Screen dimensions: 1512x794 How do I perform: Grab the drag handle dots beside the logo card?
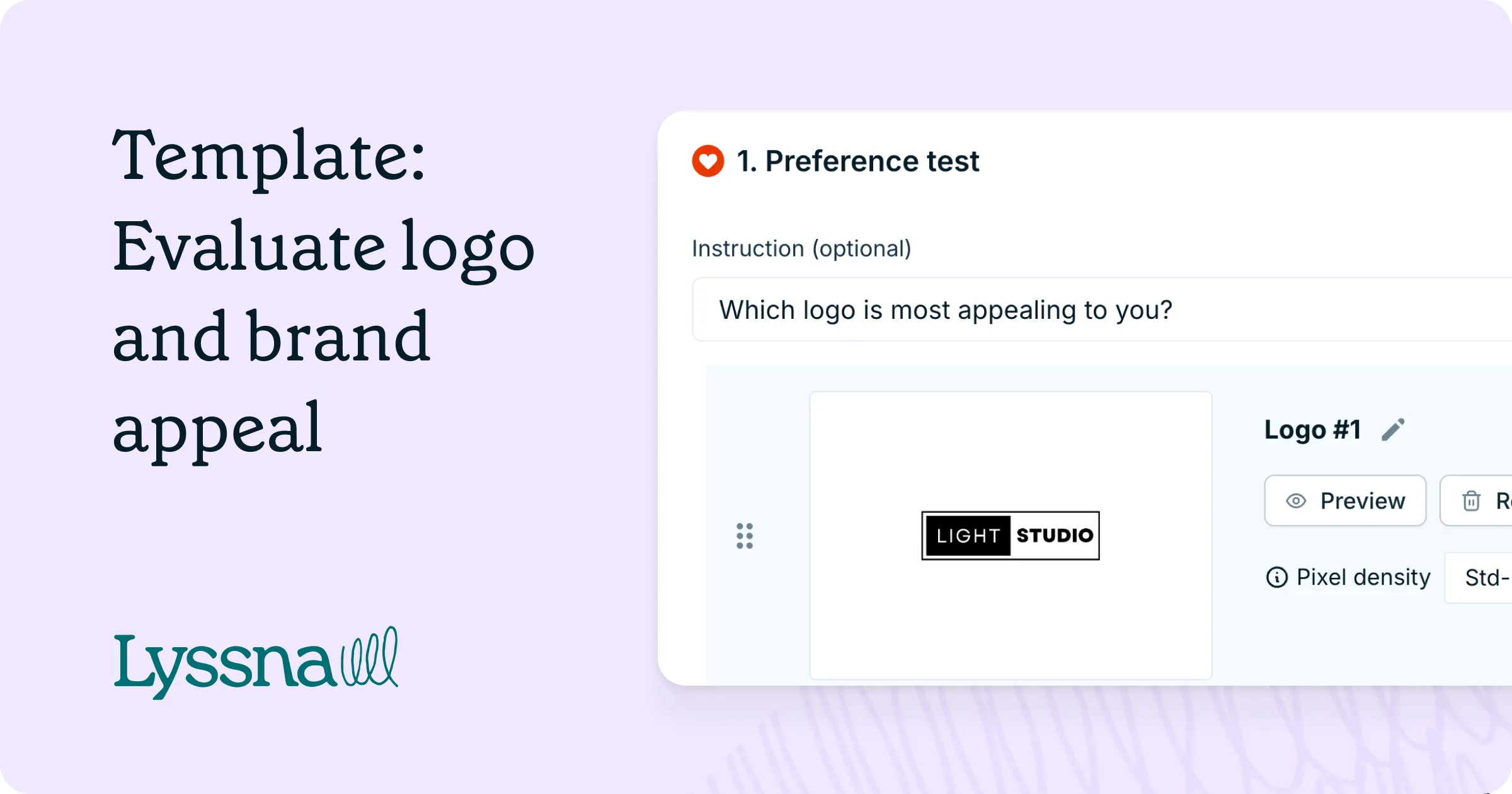click(x=745, y=536)
